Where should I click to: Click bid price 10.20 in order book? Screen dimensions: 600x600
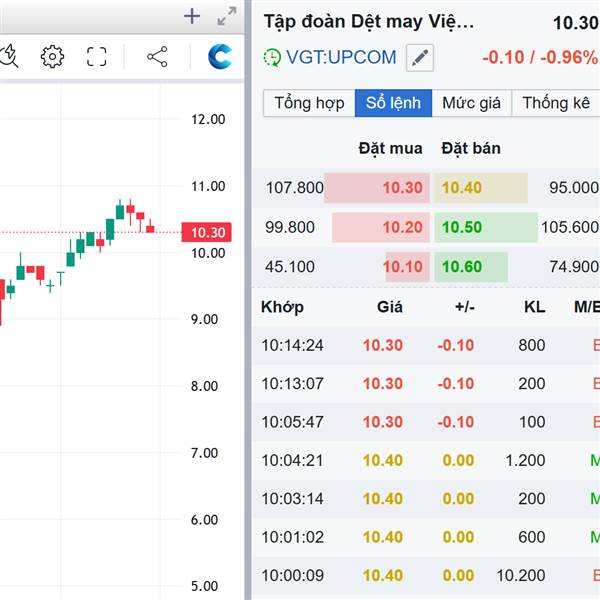403,227
